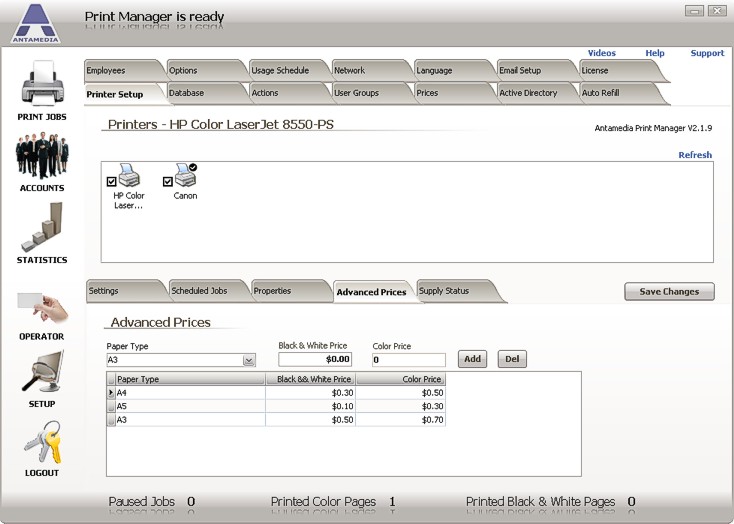Click the Del price button
734x524 pixels.
tap(512, 359)
